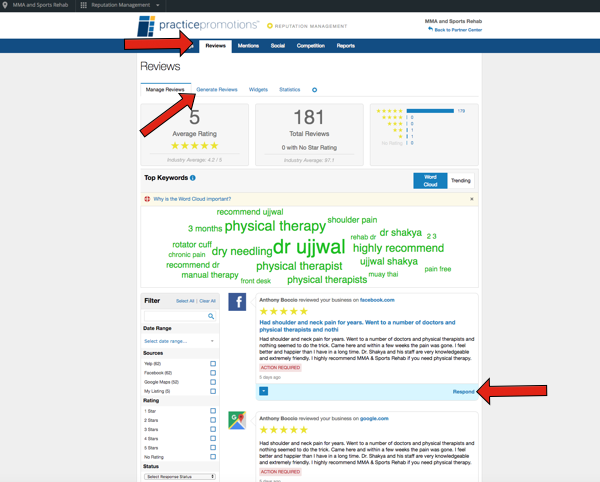Close the Word Cloud importance notice
Image resolution: width=600 pixels, height=482 pixels.
[x=472, y=199]
